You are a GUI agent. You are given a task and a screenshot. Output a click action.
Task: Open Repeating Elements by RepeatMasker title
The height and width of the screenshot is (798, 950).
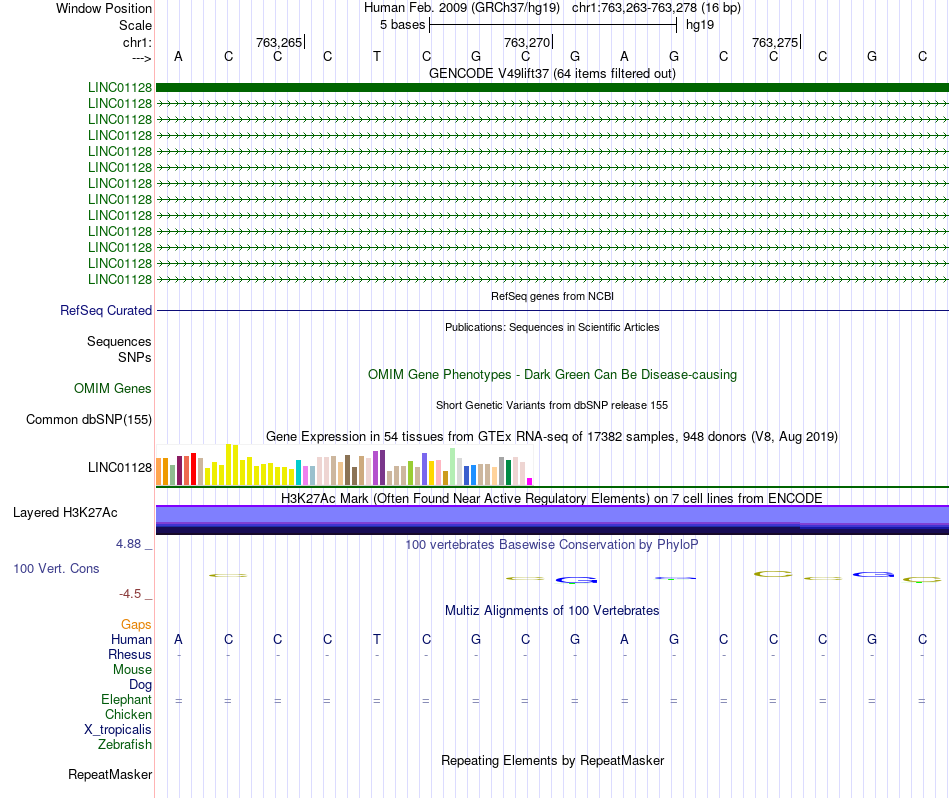552,760
